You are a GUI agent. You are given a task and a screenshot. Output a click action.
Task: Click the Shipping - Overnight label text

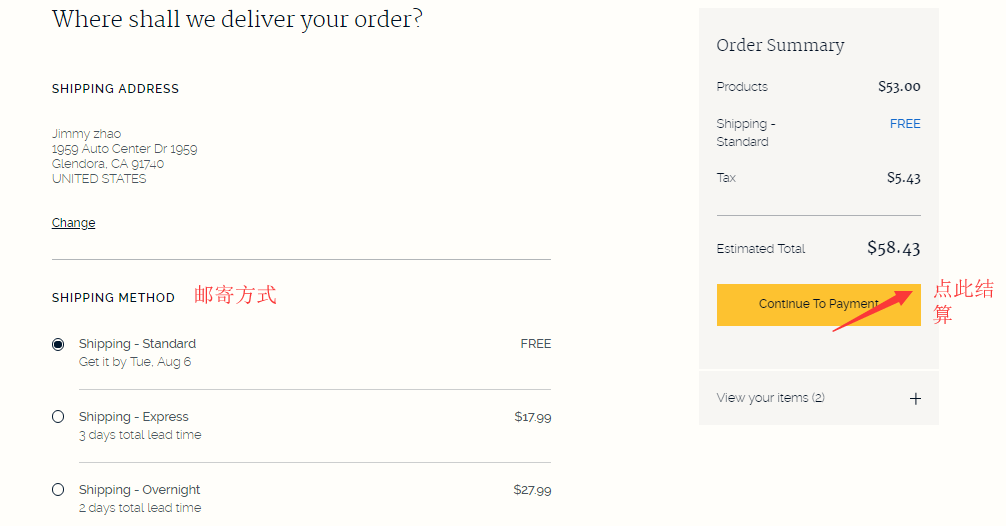coord(139,490)
